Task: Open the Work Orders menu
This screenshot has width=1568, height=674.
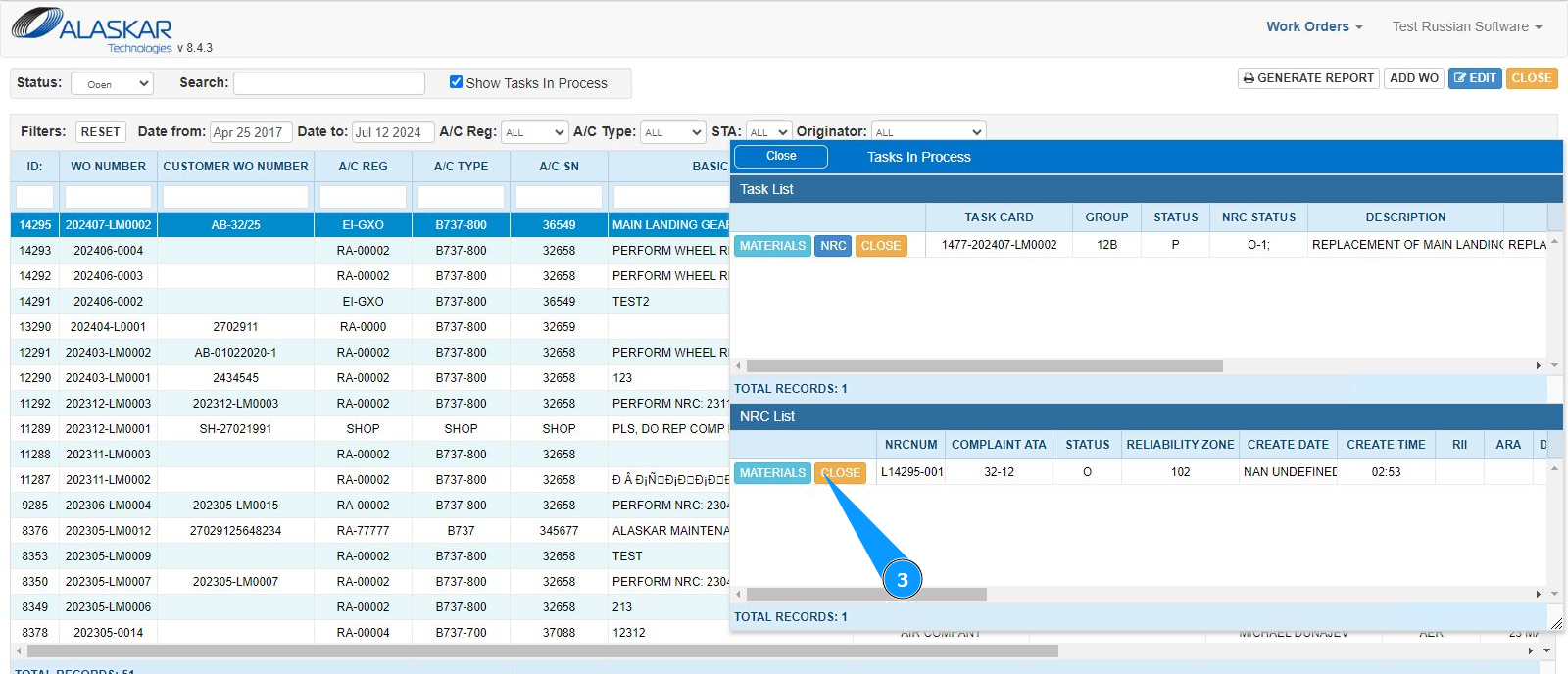Action: click(1313, 26)
